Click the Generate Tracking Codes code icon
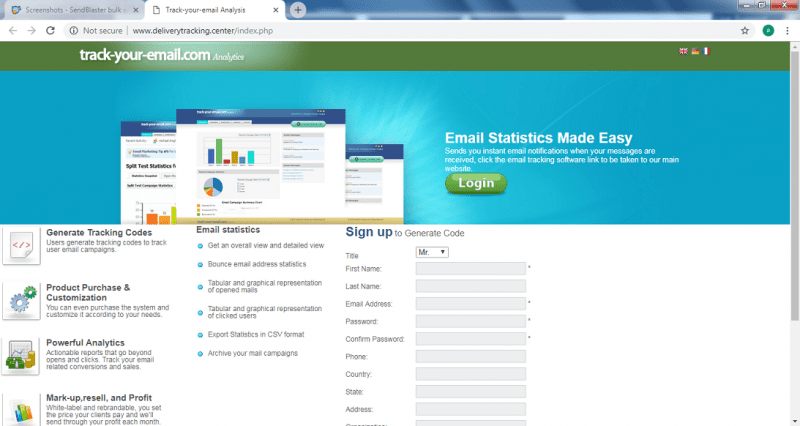This screenshot has width=800, height=426. (x=21, y=246)
